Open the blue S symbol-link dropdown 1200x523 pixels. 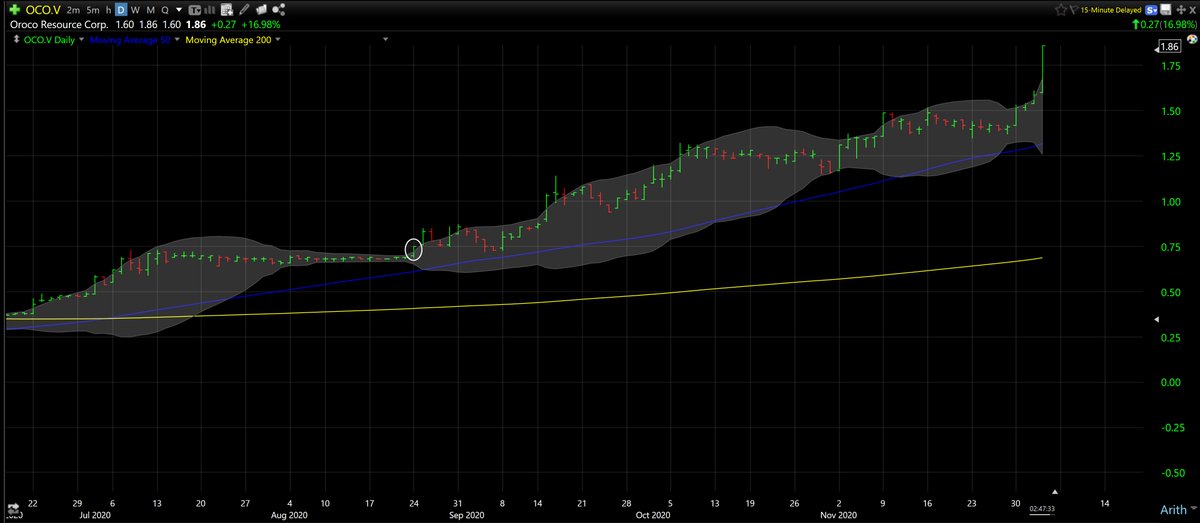click(1151, 10)
